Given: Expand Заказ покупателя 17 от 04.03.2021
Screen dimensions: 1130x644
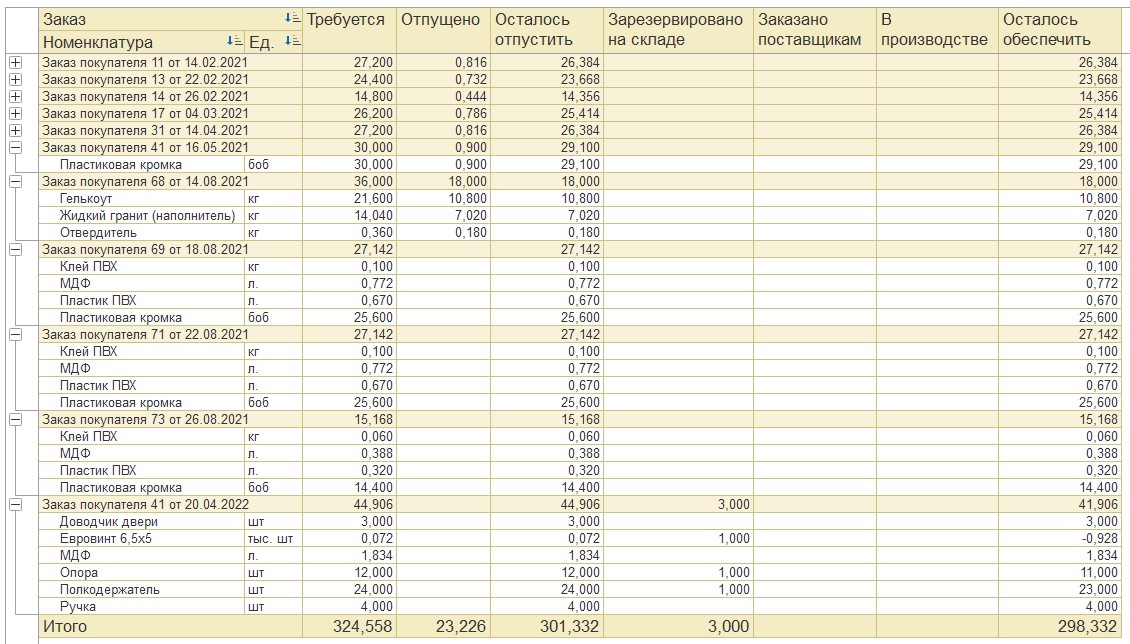Looking at the screenshot, I should tap(15, 113).
